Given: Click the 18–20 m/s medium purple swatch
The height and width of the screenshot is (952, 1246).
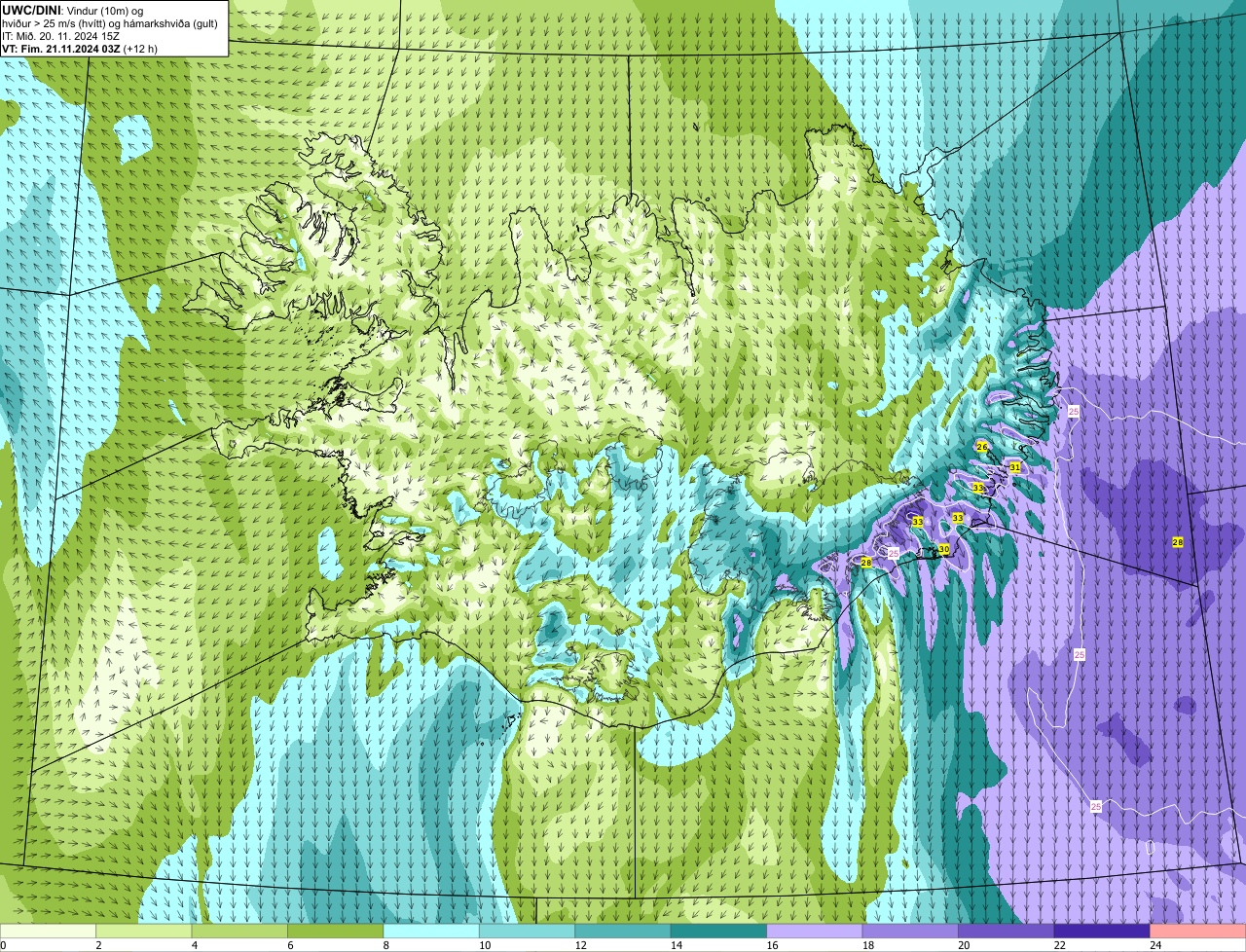Looking at the screenshot, I should point(910,931).
